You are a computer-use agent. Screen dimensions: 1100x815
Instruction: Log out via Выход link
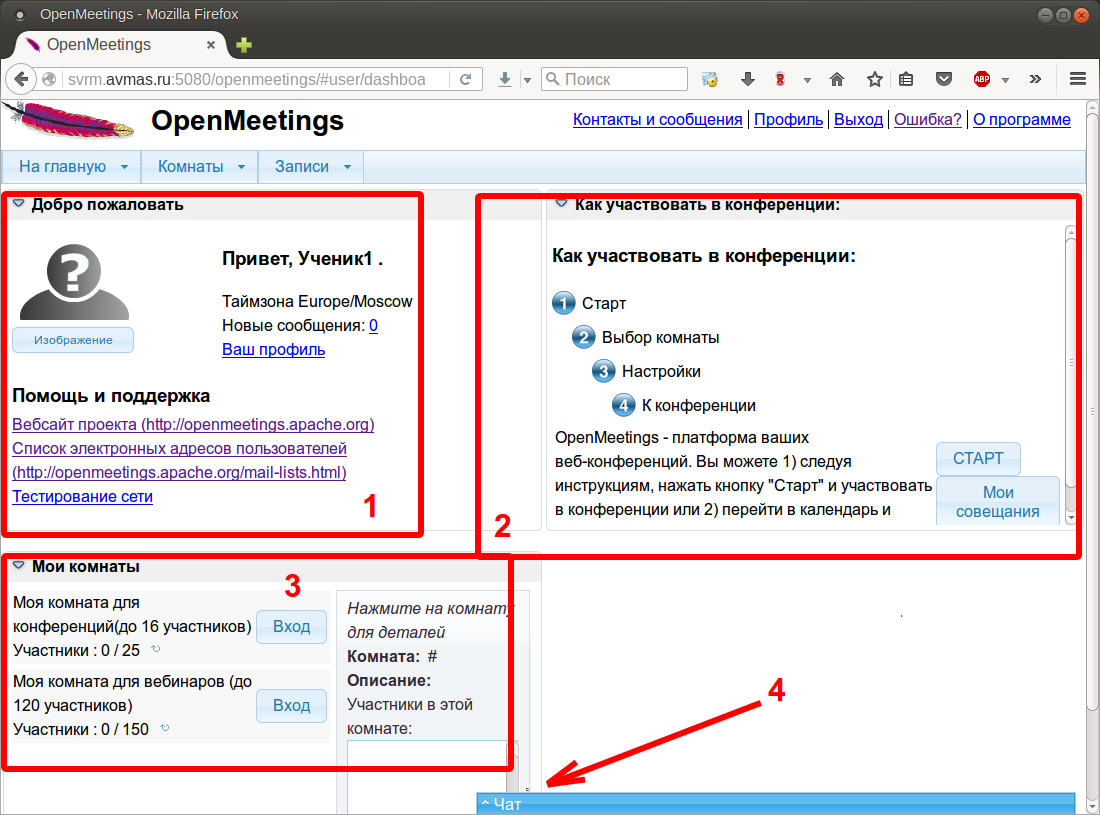point(858,120)
